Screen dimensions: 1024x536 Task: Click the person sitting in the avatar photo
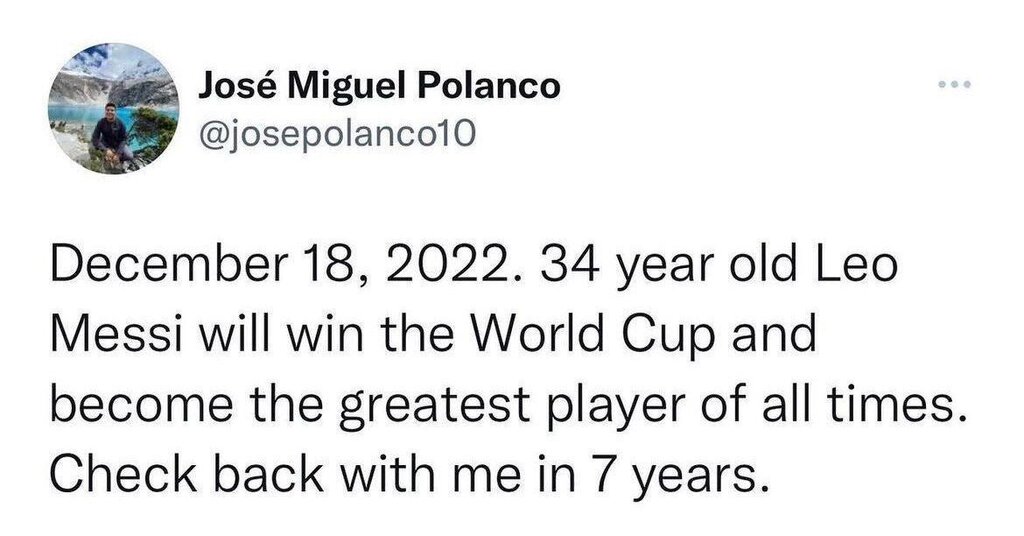click(110, 138)
